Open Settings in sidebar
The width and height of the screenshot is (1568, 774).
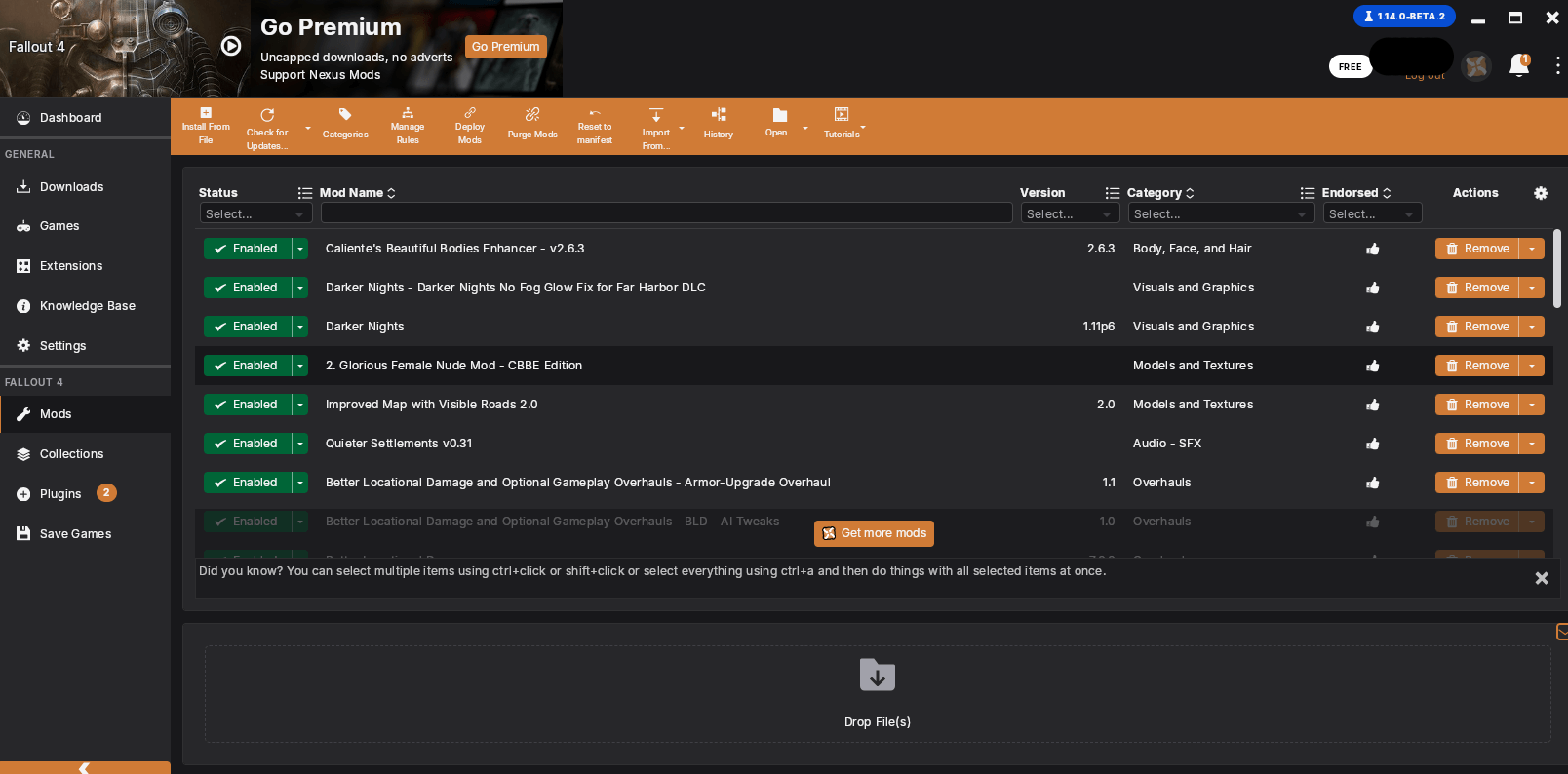(x=85, y=346)
